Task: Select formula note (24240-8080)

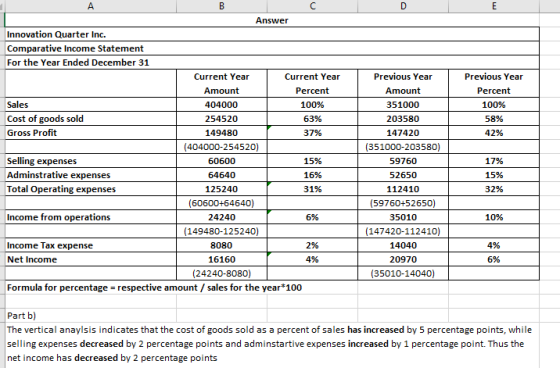Action: [222, 273]
